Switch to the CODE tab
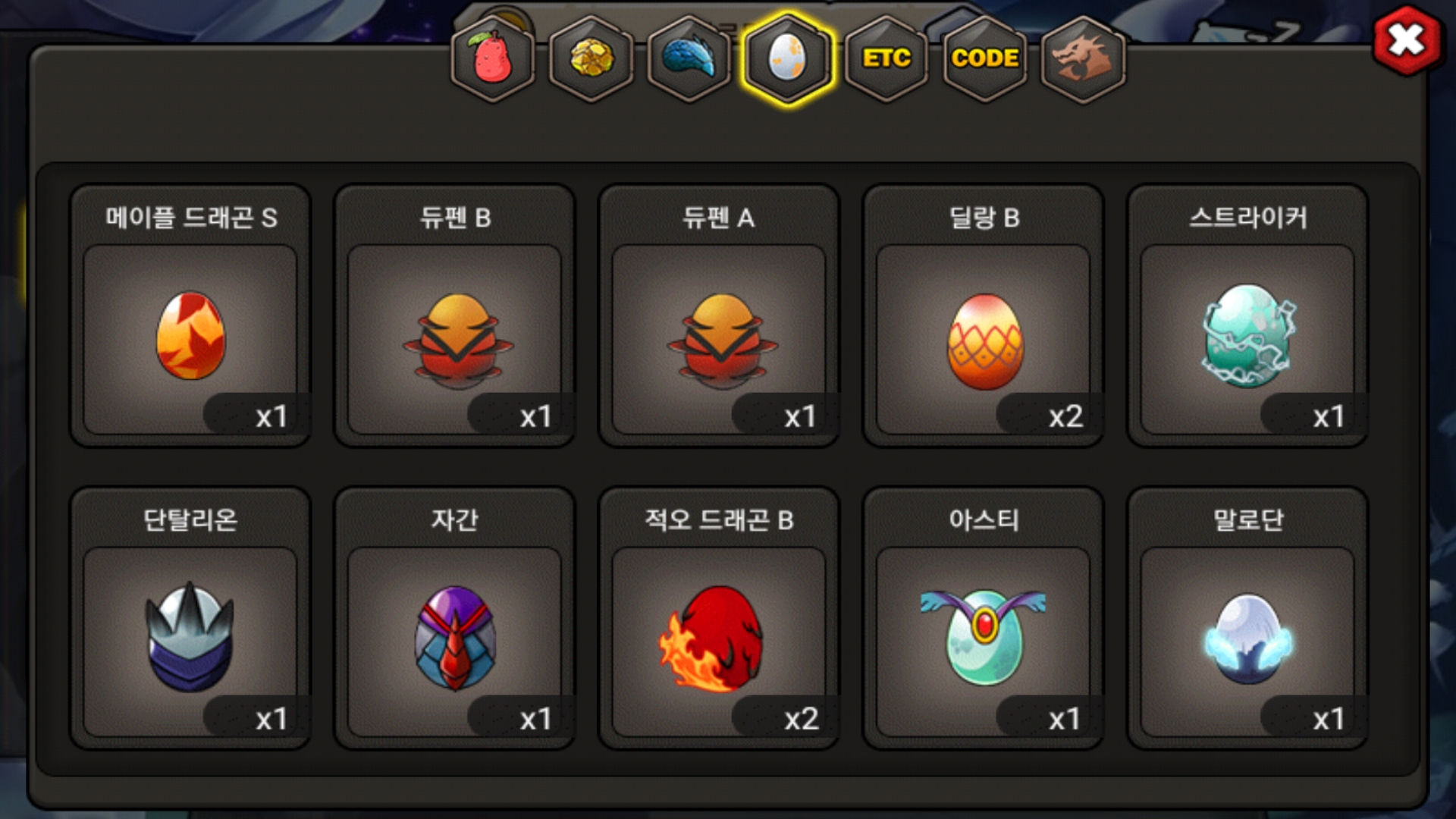This screenshot has width=1456, height=819. pyautogui.click(x=985, y=59)
